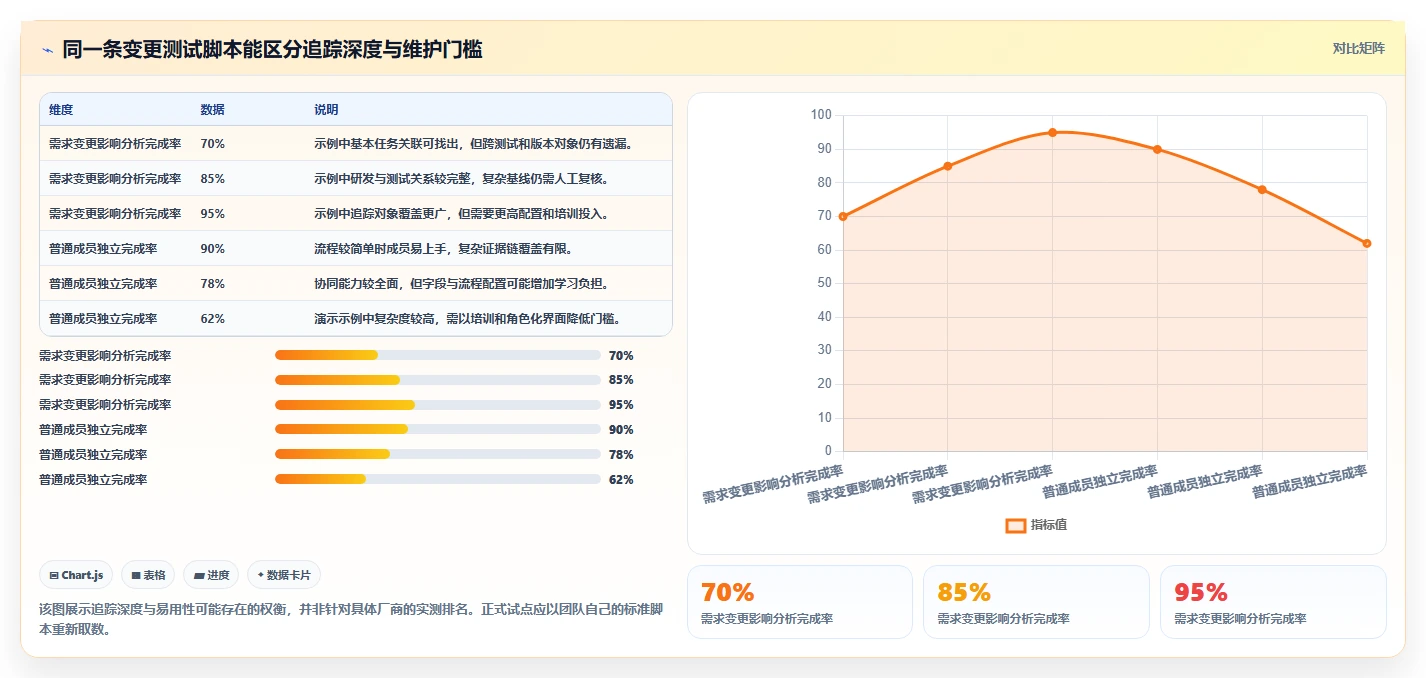The image size is (1426, 678).
Task: Click the 对比矩阵 badge
Action: tap(1358, 48)
